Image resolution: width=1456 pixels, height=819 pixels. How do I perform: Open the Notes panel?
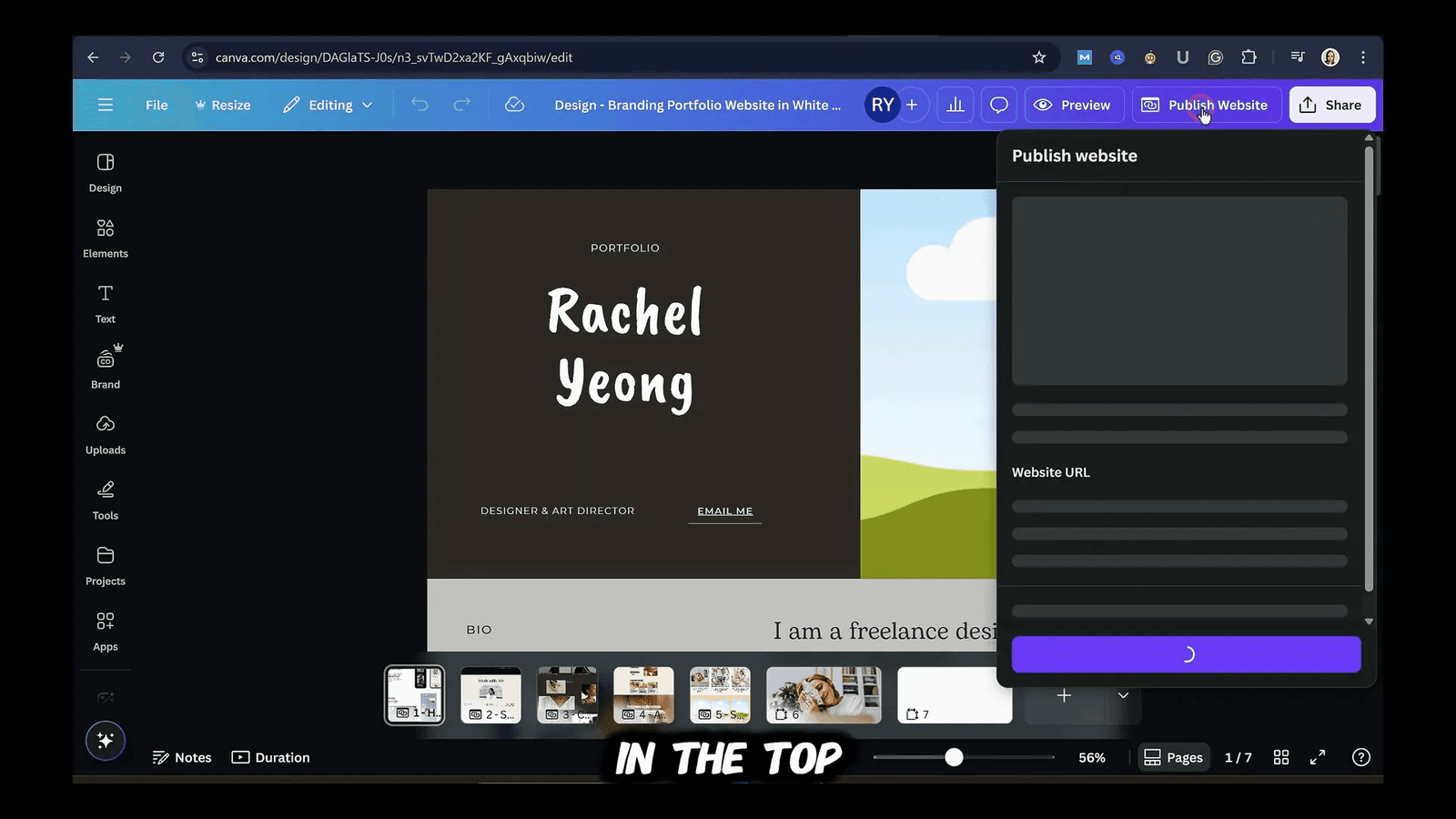(x=182, y=757)
